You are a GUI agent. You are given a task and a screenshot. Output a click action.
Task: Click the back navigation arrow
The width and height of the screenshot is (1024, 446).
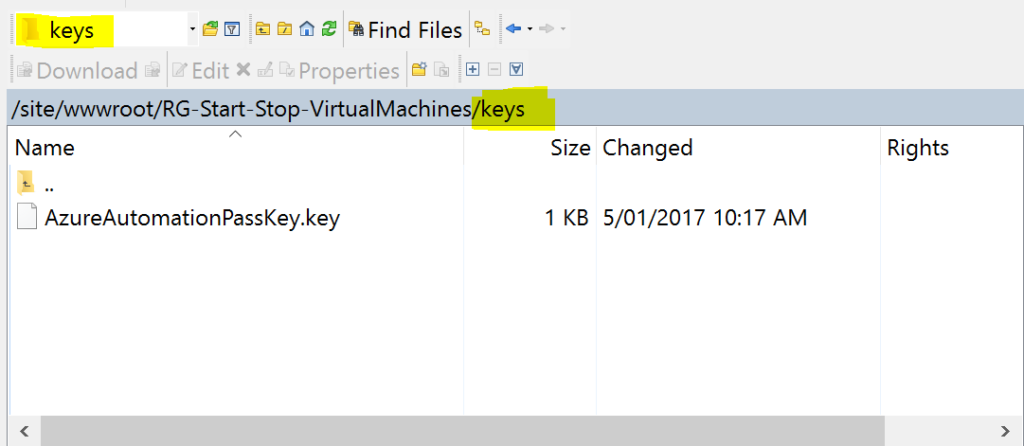[x=514, y=30]
